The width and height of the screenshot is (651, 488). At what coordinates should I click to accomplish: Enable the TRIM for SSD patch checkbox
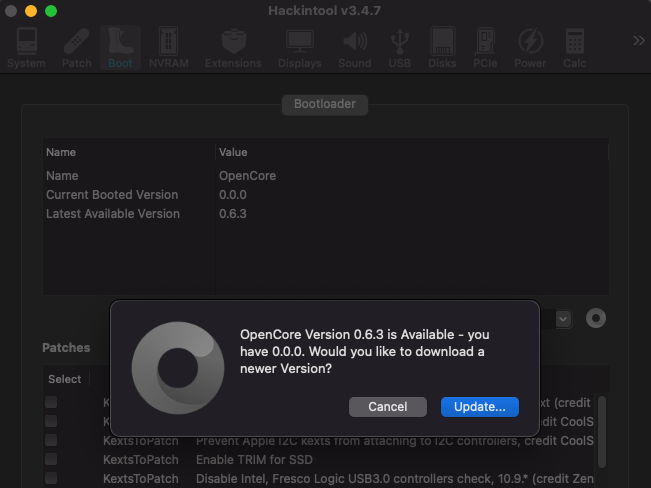[x=51, y=459]
